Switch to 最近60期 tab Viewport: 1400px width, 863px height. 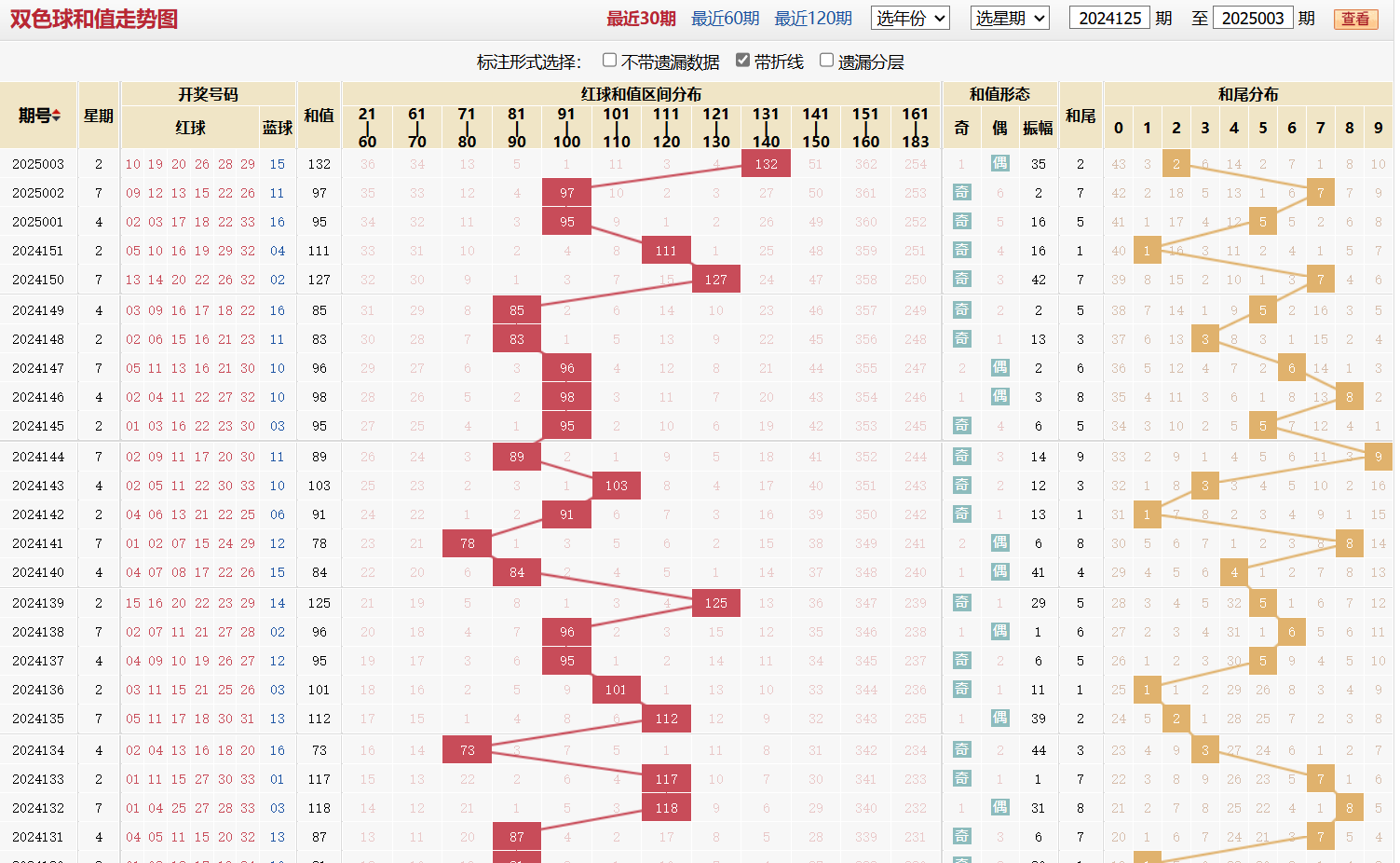coord(725,19)
